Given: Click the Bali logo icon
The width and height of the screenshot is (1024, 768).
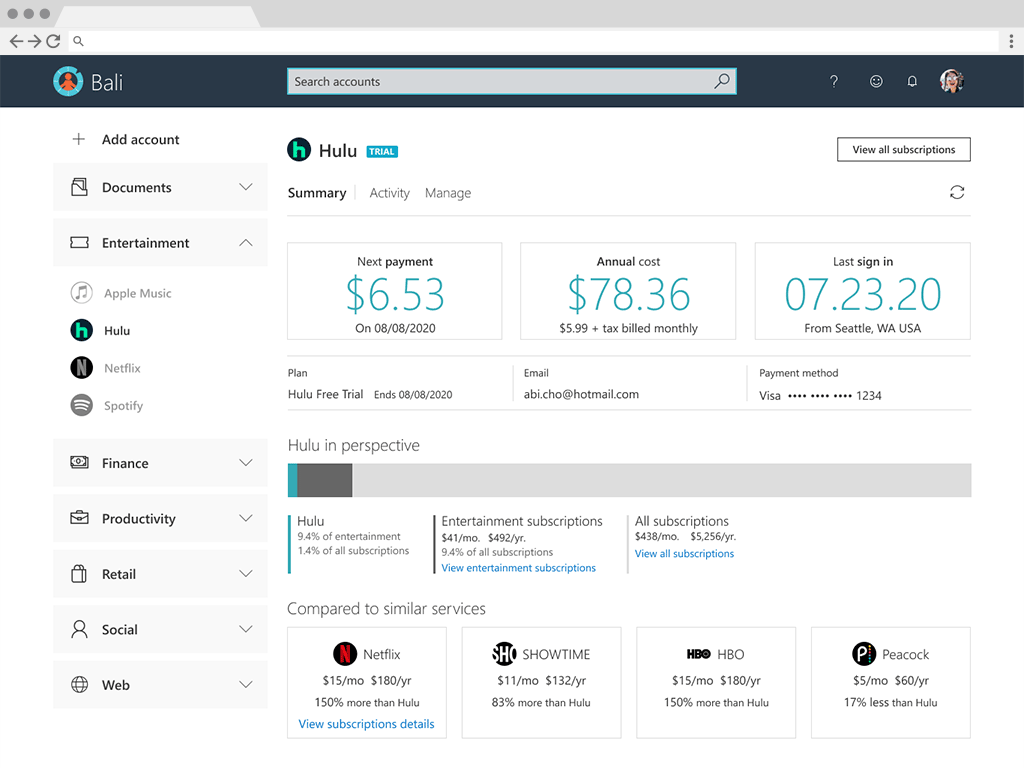Looking at the screenshot, I should click(x=68, y=82).
